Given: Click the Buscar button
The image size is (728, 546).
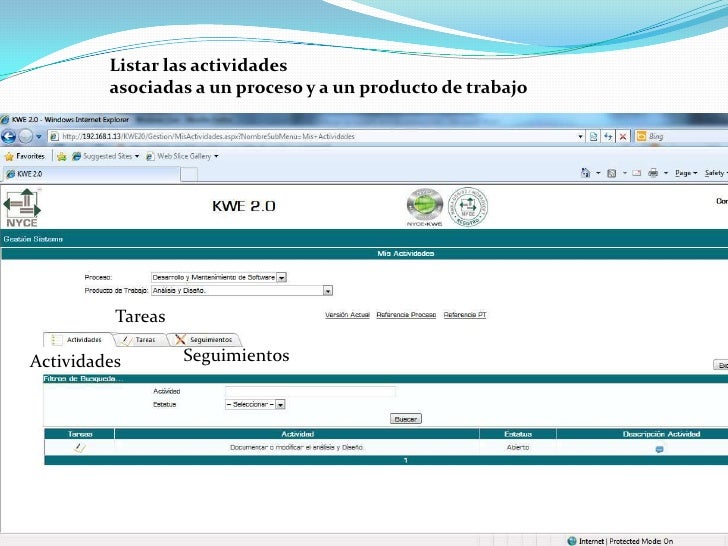Looking at the screenshot, I should 405,419.
